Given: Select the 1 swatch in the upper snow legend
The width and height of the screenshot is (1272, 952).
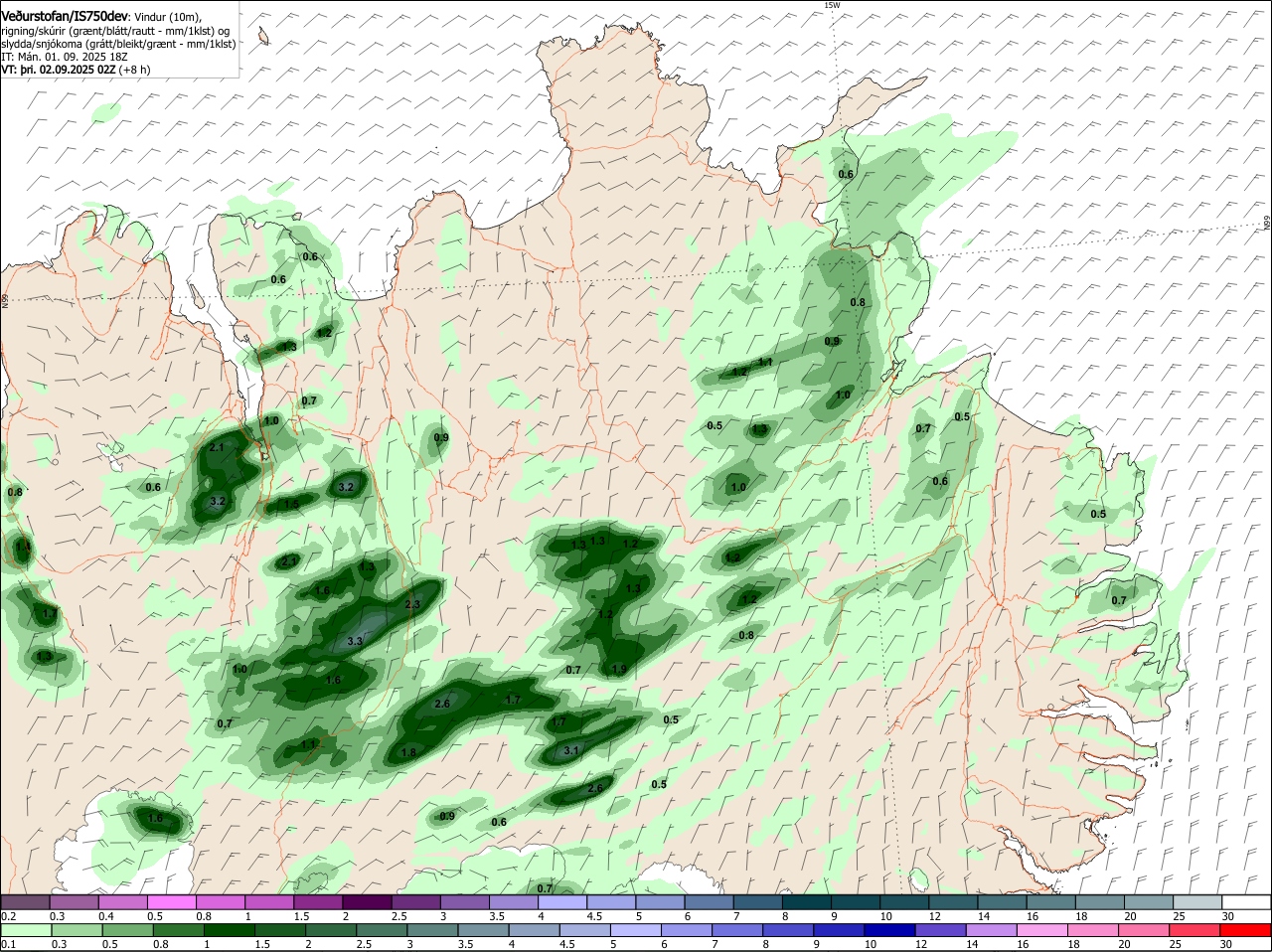Looking at the screenshot, I should pos(268,902).
